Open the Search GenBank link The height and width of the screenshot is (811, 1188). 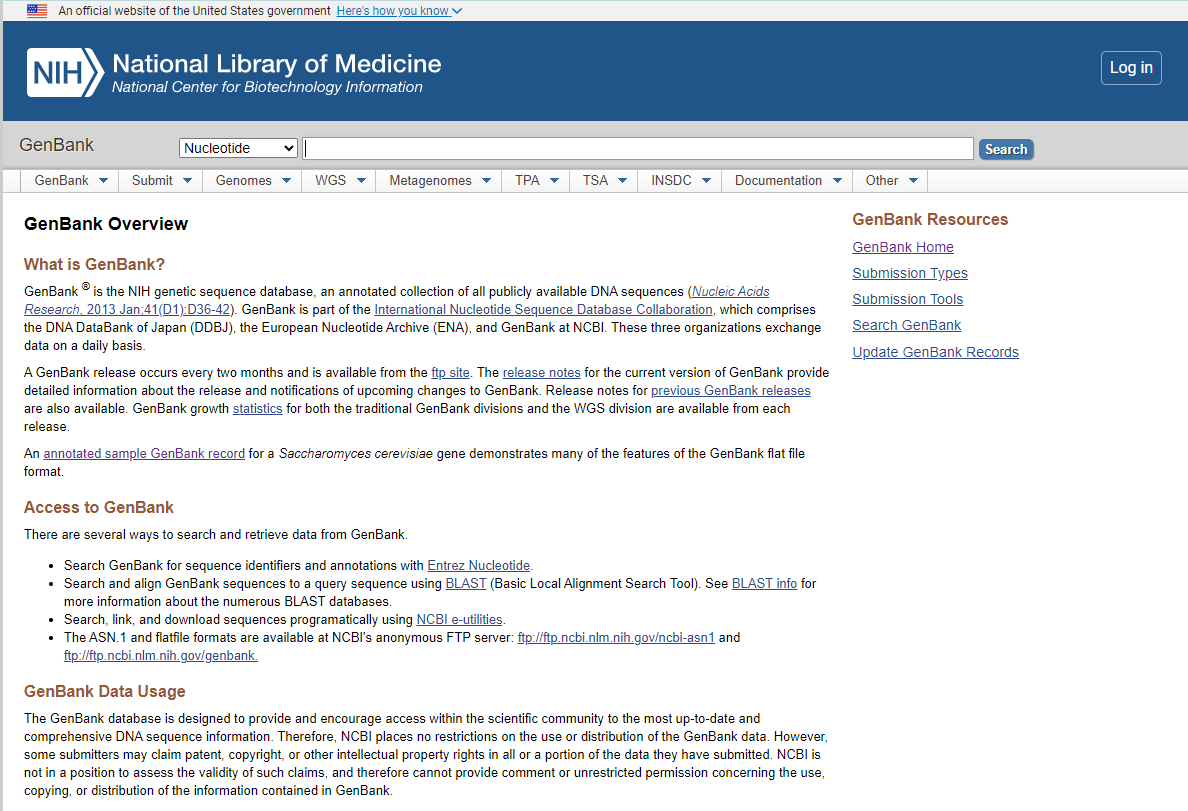906,325
